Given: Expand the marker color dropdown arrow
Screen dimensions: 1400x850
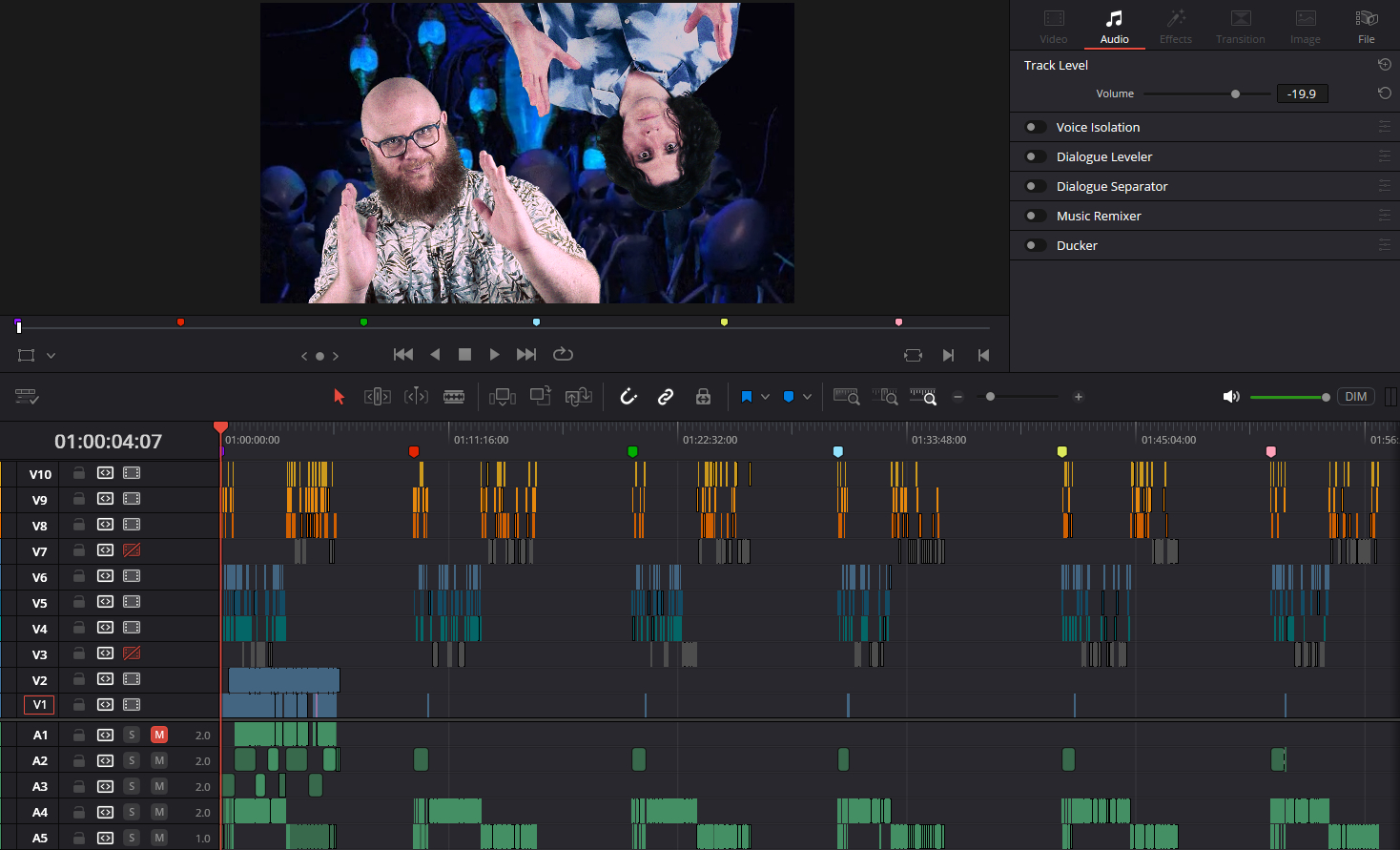Looking at the screenshot, I should coord(807,397).
